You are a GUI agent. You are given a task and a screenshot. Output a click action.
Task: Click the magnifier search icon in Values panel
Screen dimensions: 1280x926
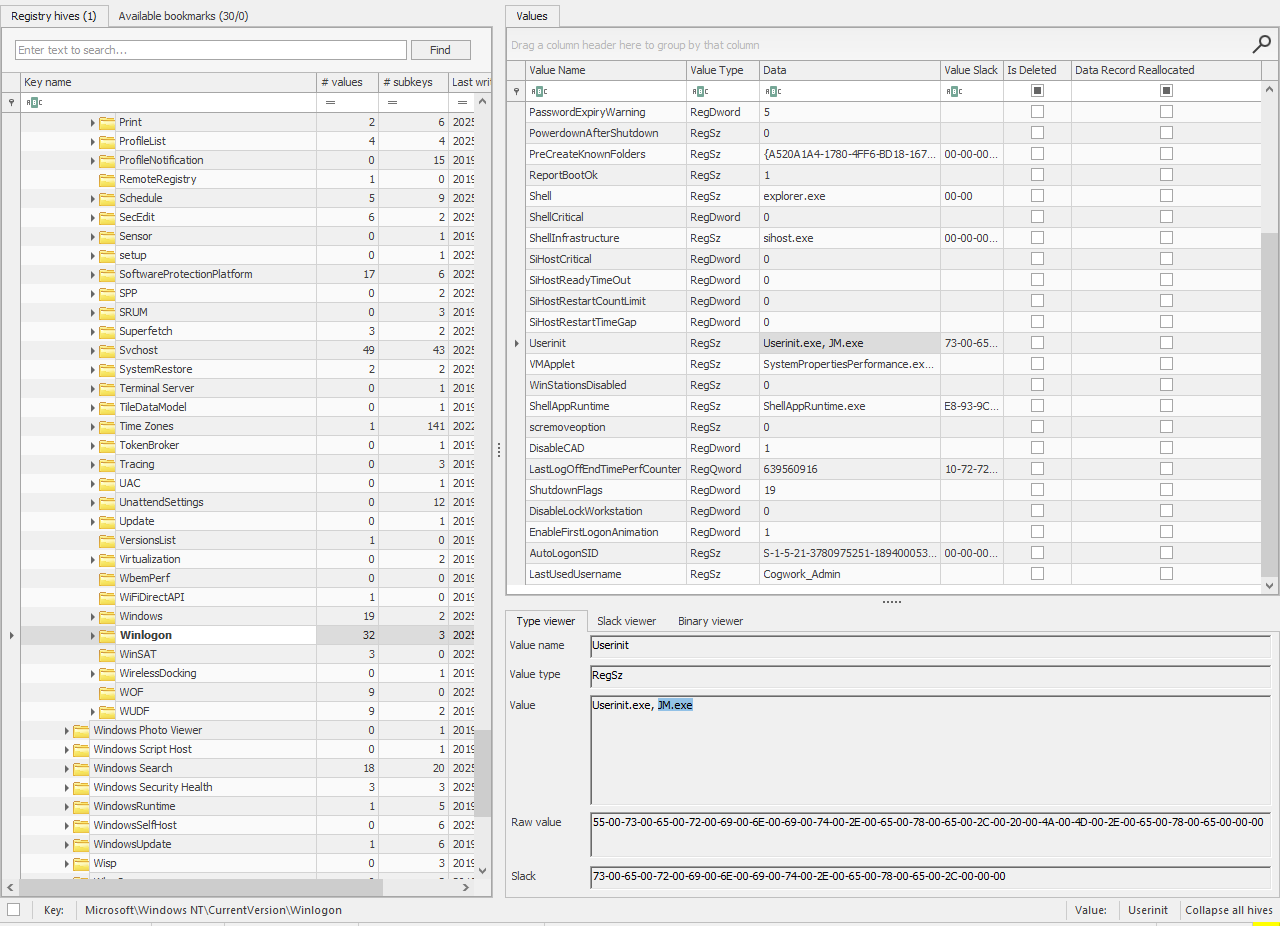pyautogui.click(x=1261, y=44)
